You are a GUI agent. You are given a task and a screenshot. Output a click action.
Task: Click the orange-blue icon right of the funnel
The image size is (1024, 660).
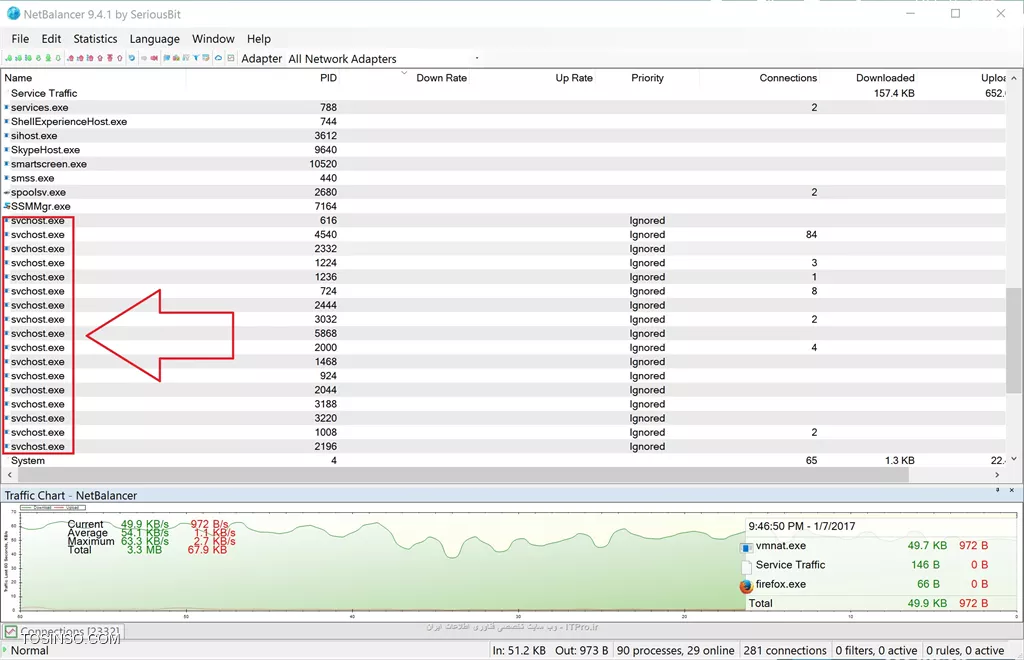(x=206, y=58)
